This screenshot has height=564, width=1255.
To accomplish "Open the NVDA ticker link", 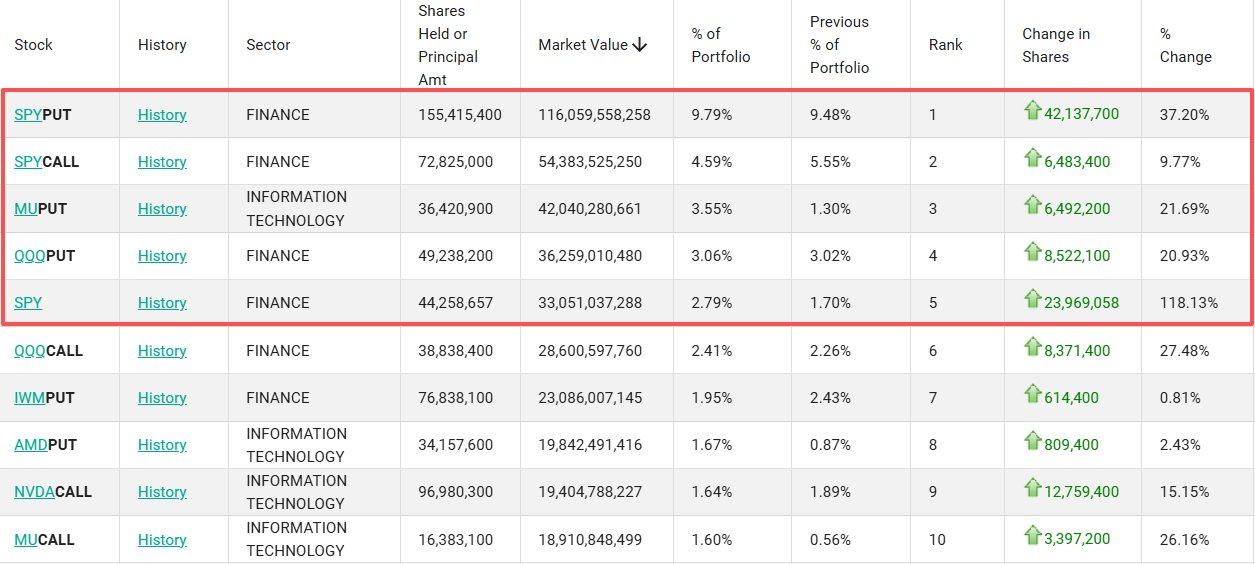I will click(x=34, y=492).
